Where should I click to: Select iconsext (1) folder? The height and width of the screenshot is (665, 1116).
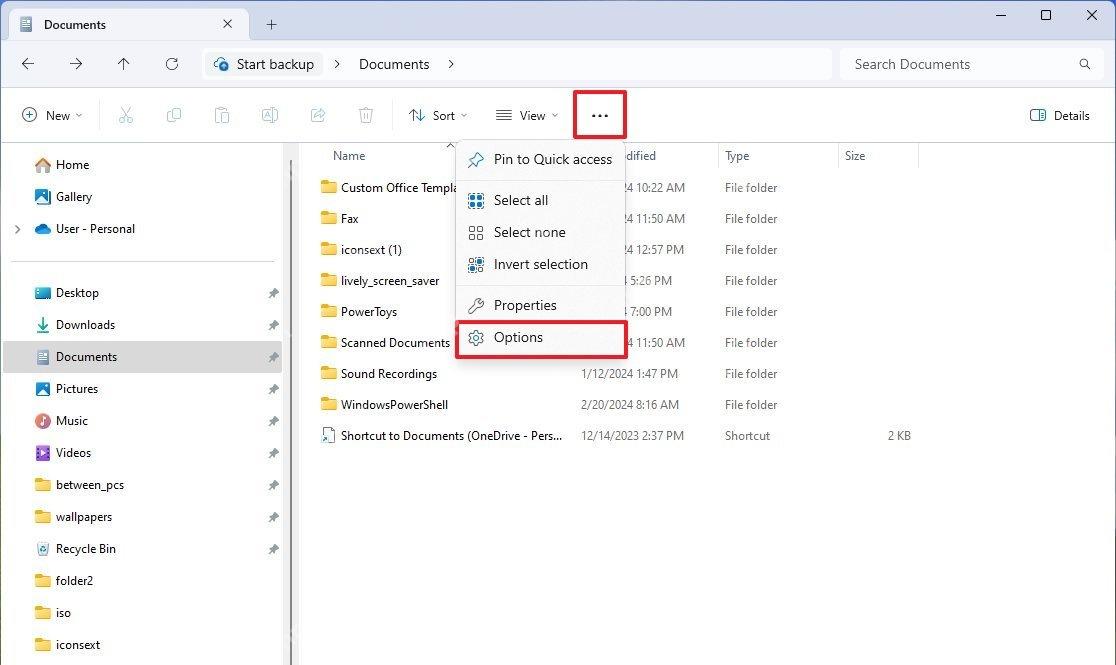point(371,250)
